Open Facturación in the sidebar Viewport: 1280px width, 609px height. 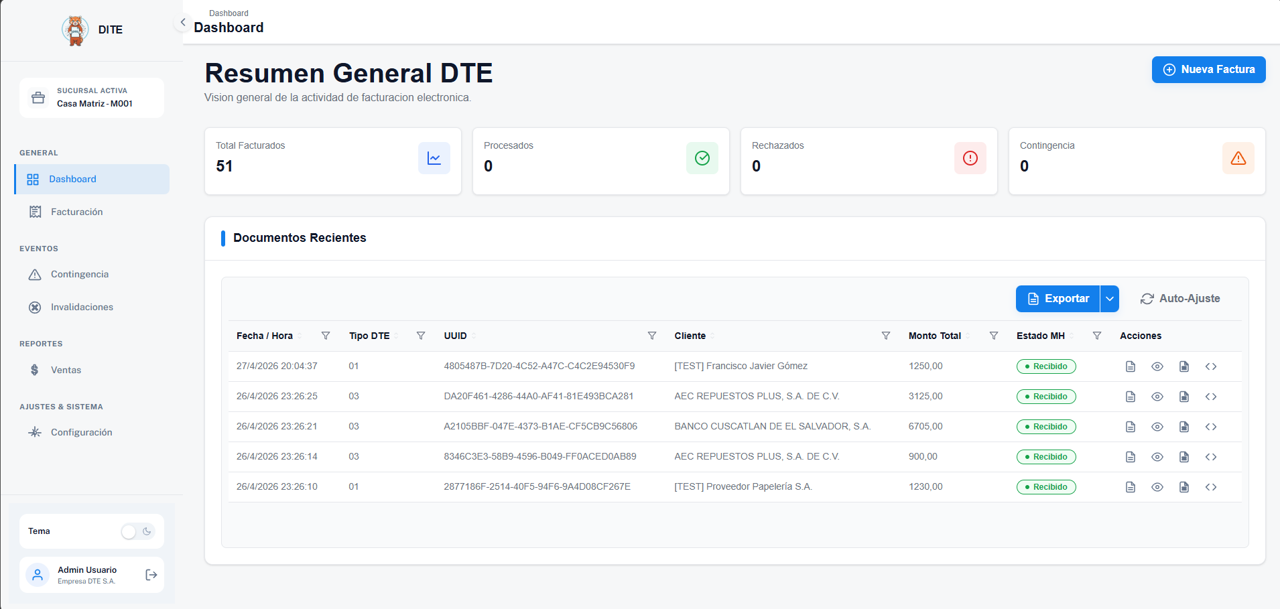[76, 212]
